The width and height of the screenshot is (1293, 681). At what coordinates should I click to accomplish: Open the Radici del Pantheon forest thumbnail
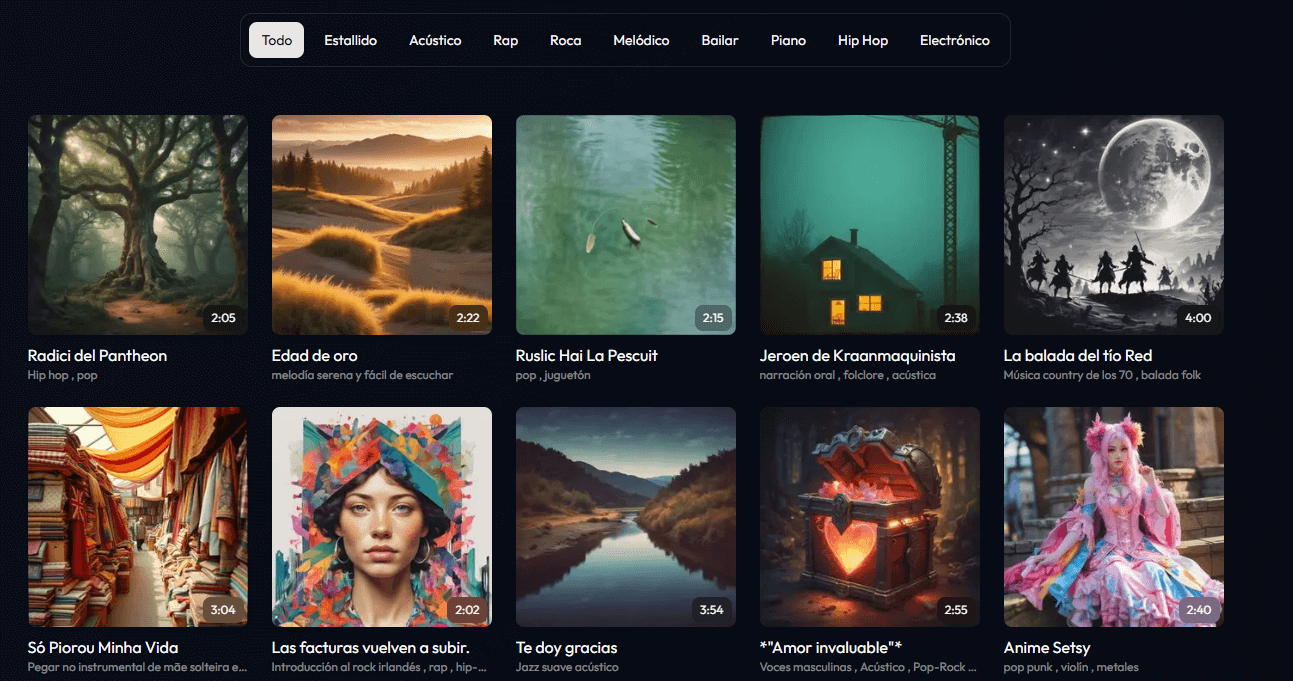pyautogui.click(x=138, y=225)
